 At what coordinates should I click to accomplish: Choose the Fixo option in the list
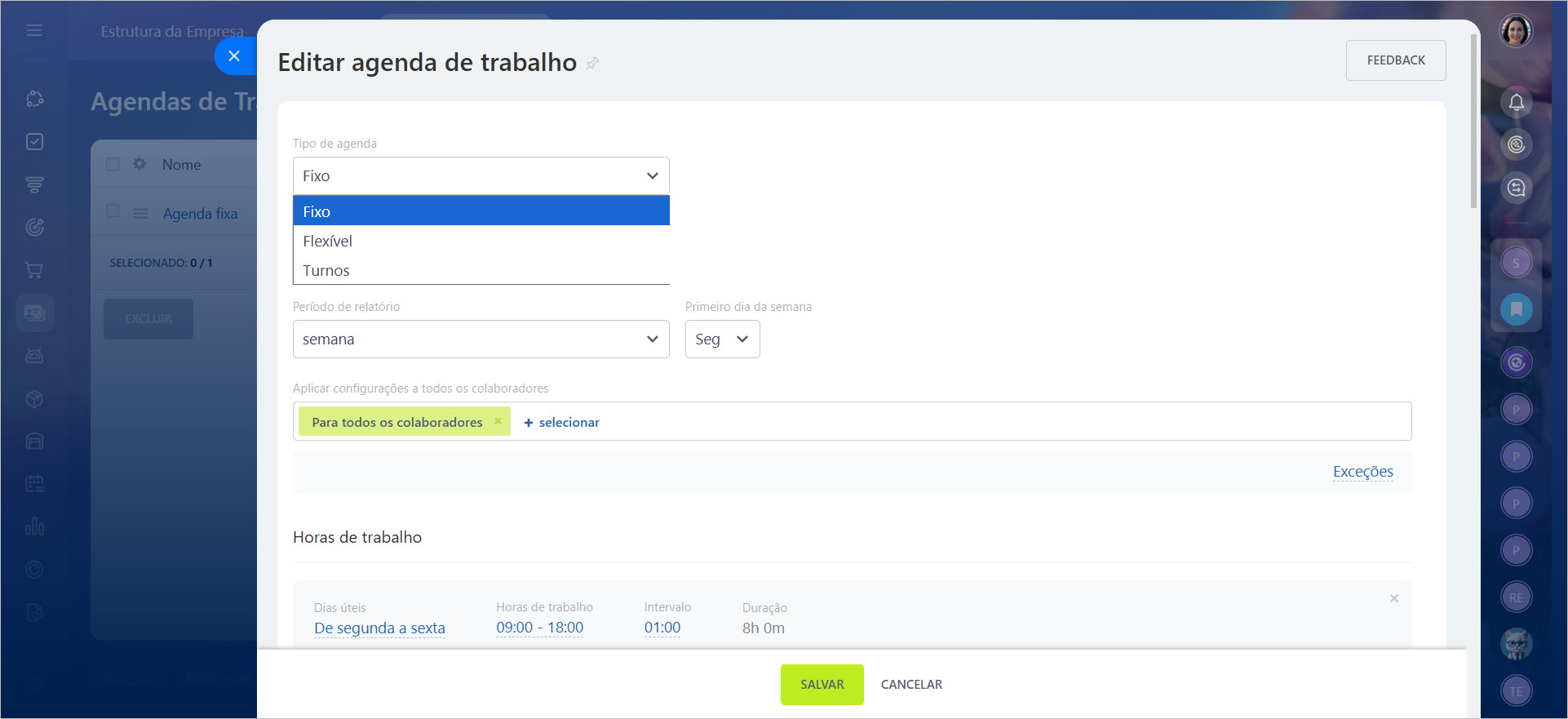(x=481, y=211)
